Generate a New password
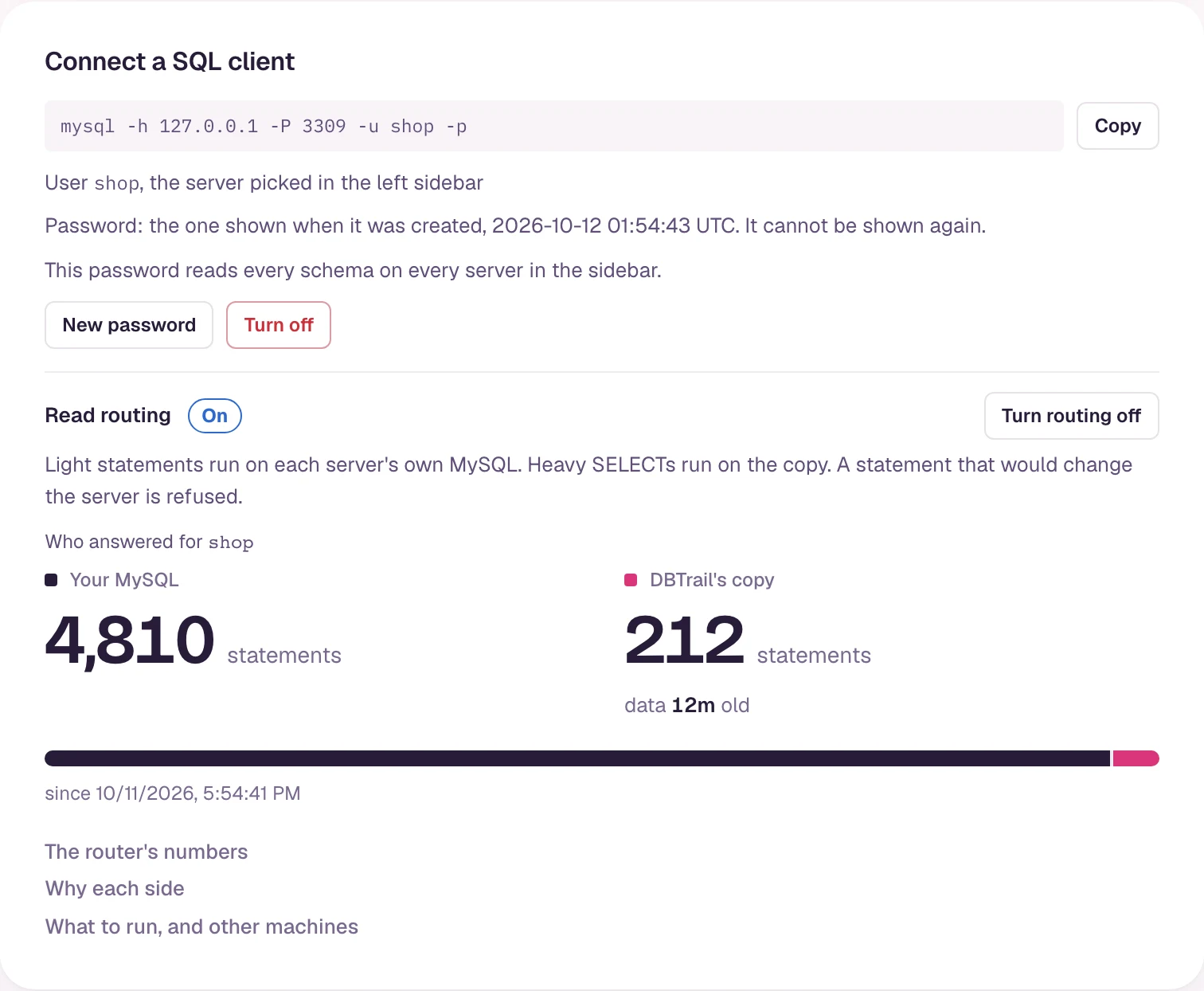1204x991 pixels. tap(129, 325)
